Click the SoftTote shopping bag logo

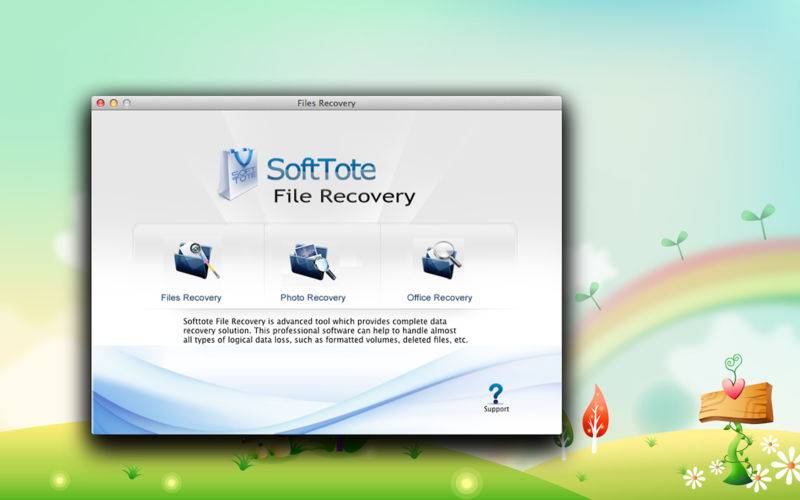pyautogui.click(x=237, y=173)
